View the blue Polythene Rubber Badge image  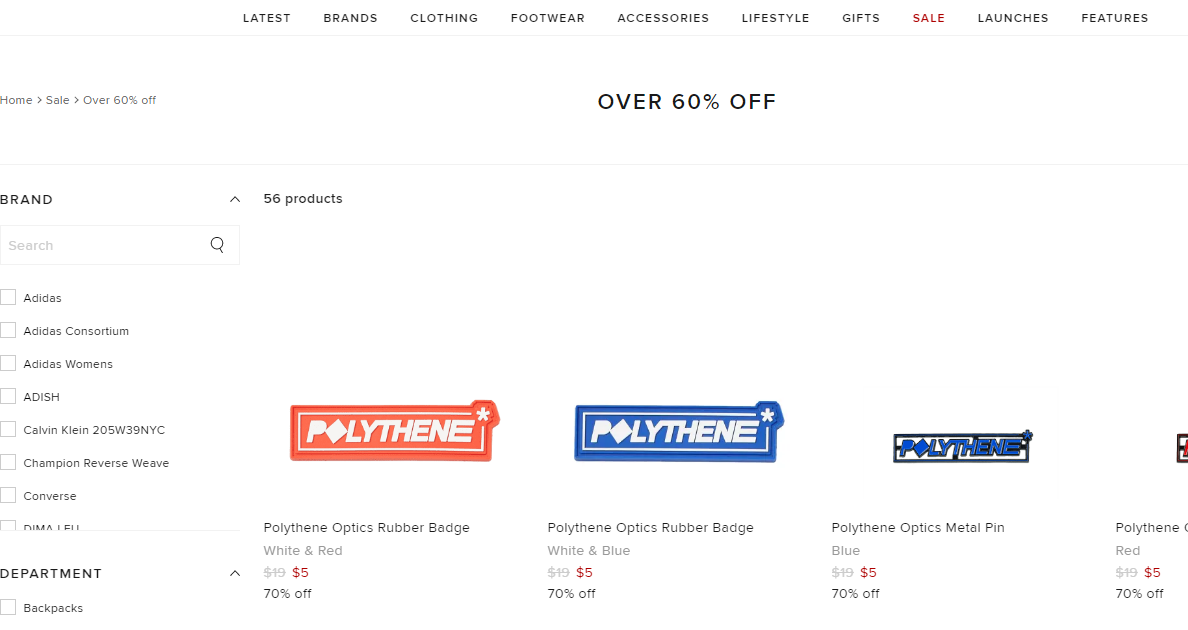pos(678,431)
